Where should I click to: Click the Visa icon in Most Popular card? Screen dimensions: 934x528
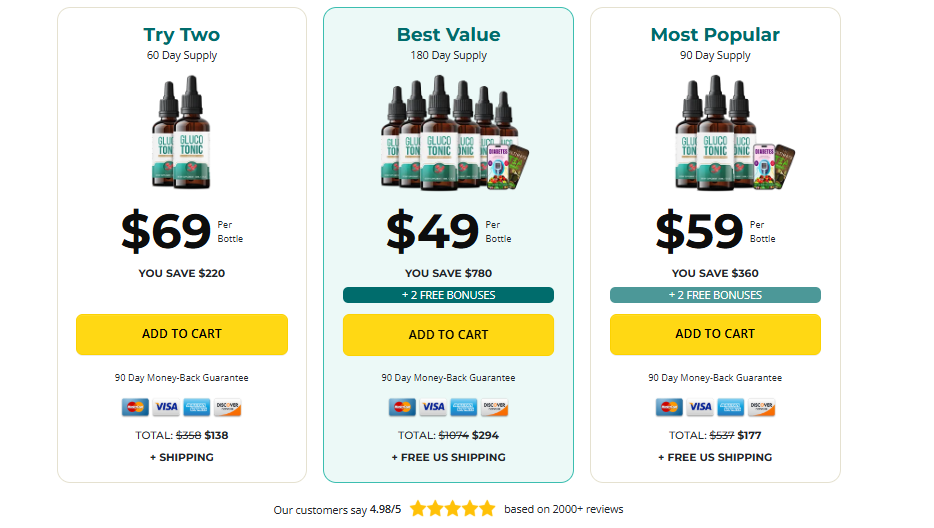[700, 407]
